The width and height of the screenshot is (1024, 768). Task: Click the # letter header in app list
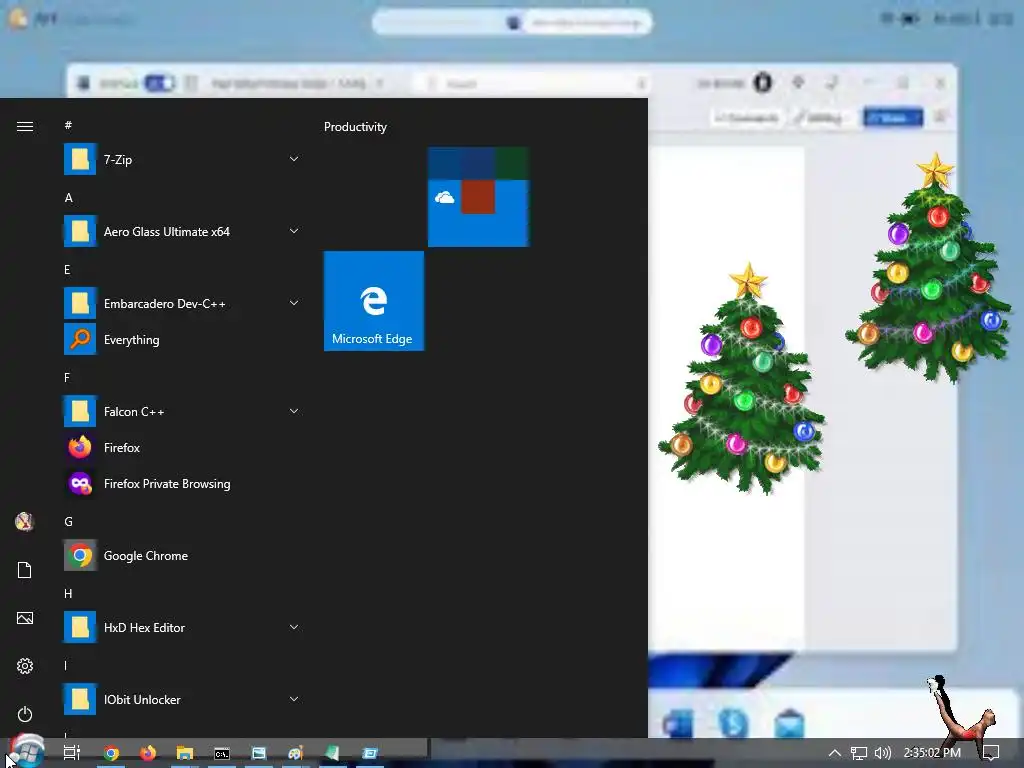68,125
